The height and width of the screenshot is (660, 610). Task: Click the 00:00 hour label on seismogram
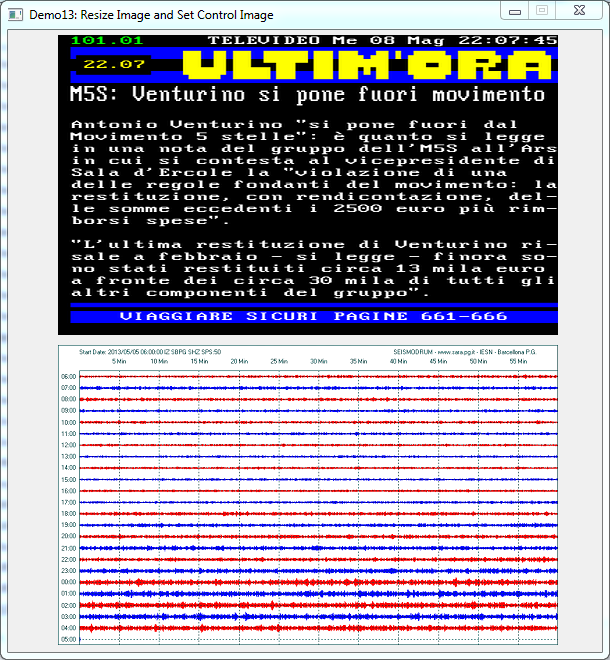(x=68, y=582)
